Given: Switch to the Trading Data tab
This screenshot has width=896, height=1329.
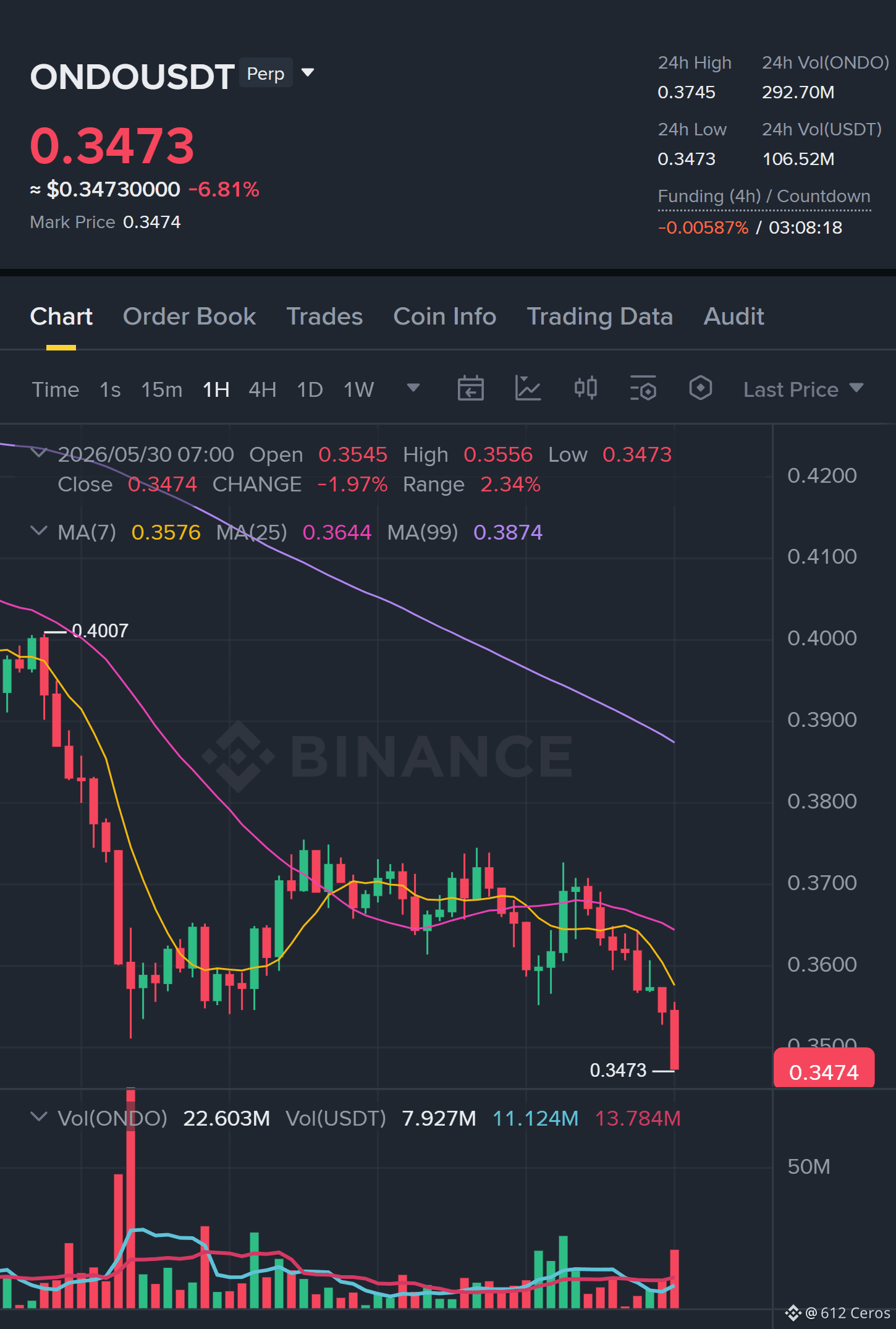Looking at the screenshot, I should coord(599,316).
